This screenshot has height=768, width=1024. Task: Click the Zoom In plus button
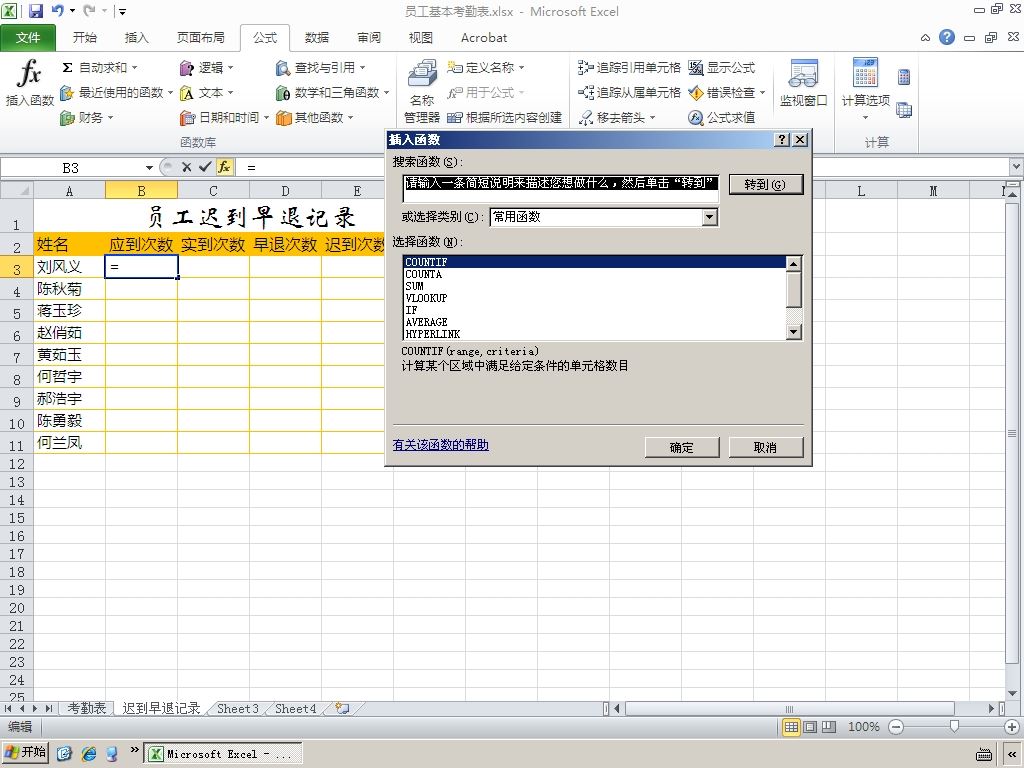pyautogui.click(x=1012, y=727)
